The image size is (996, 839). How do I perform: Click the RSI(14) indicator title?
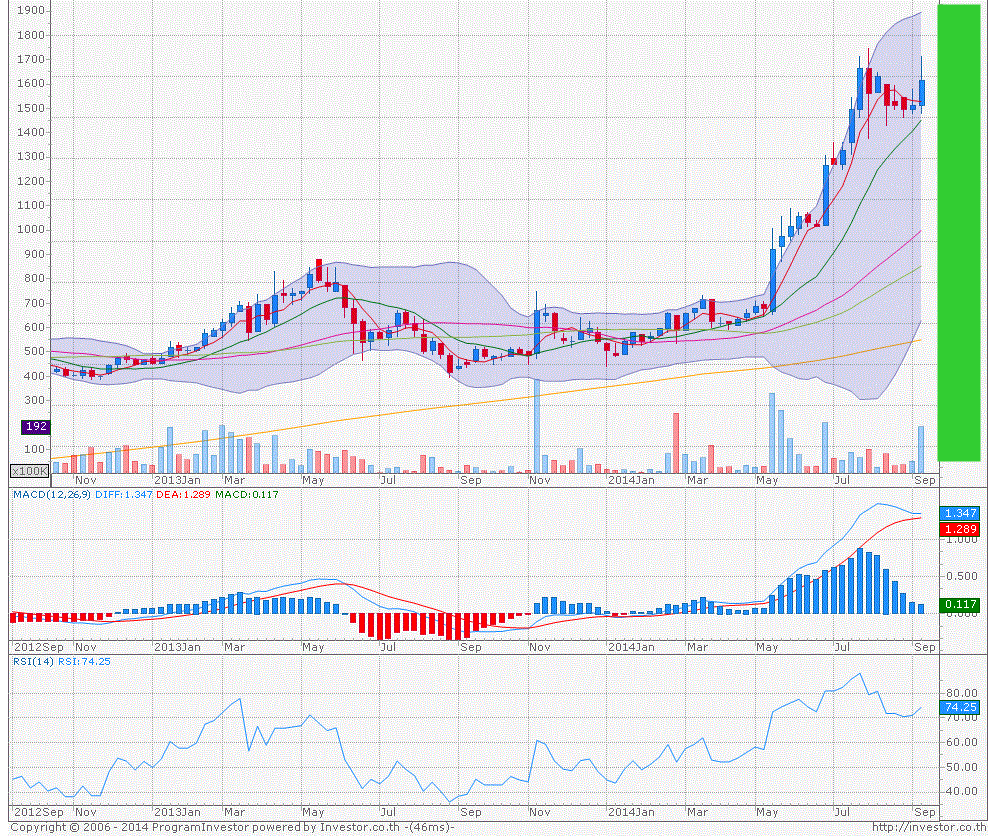point(33,661)
